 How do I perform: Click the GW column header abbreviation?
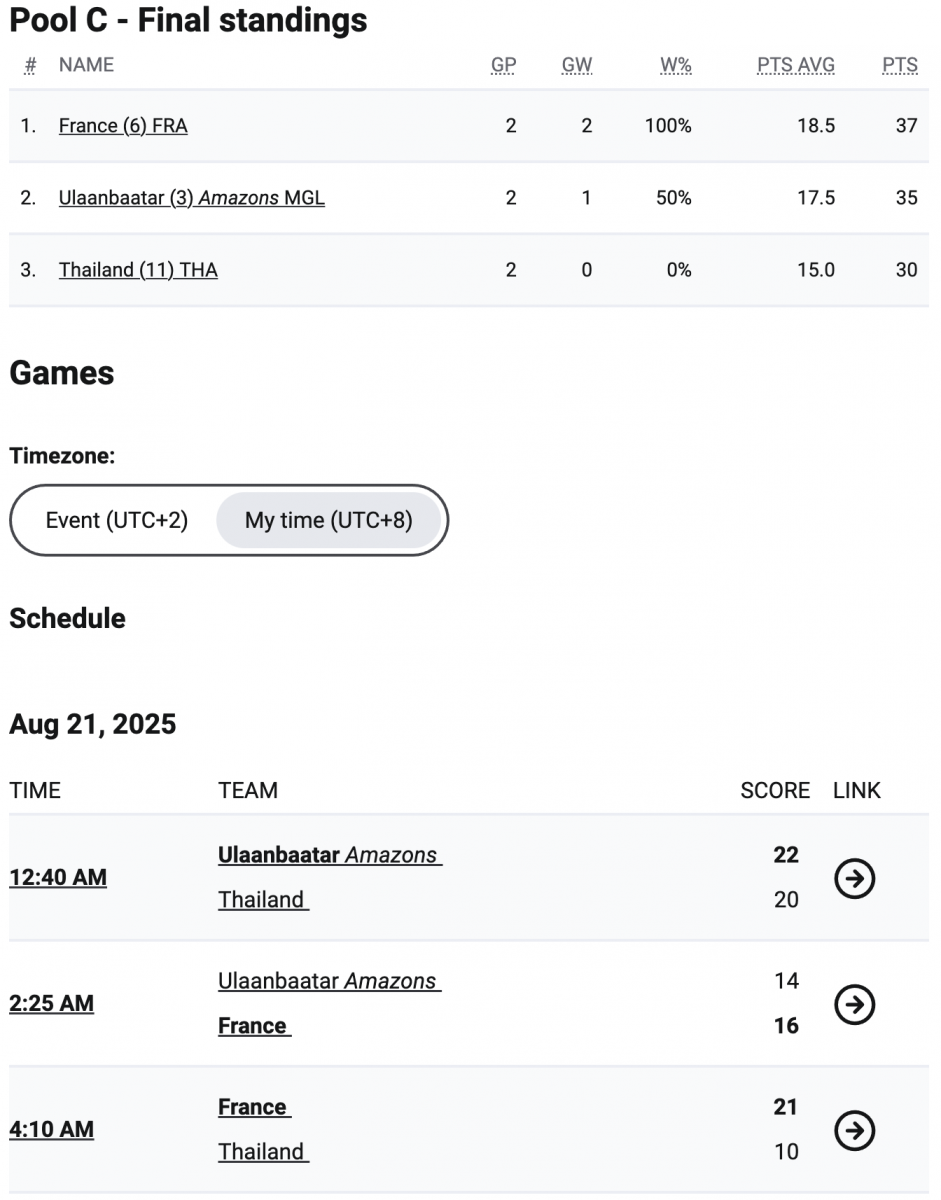577,65
